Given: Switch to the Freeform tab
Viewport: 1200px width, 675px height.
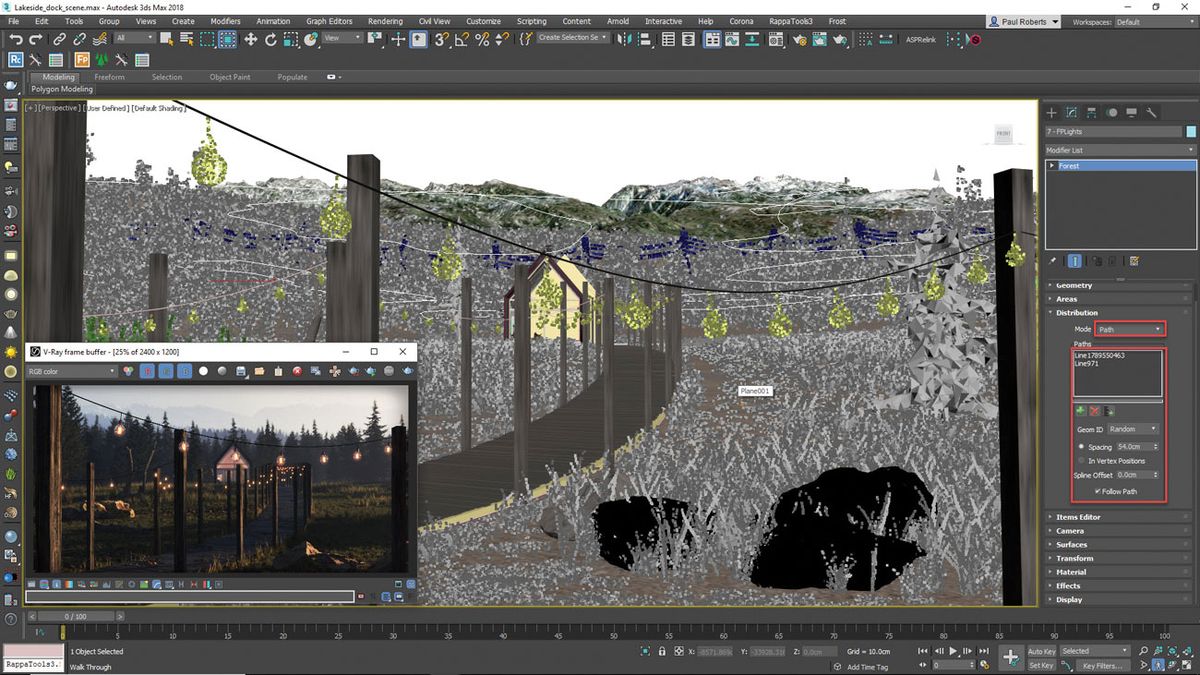Looking at the screenshot, I should pos(110,76).
